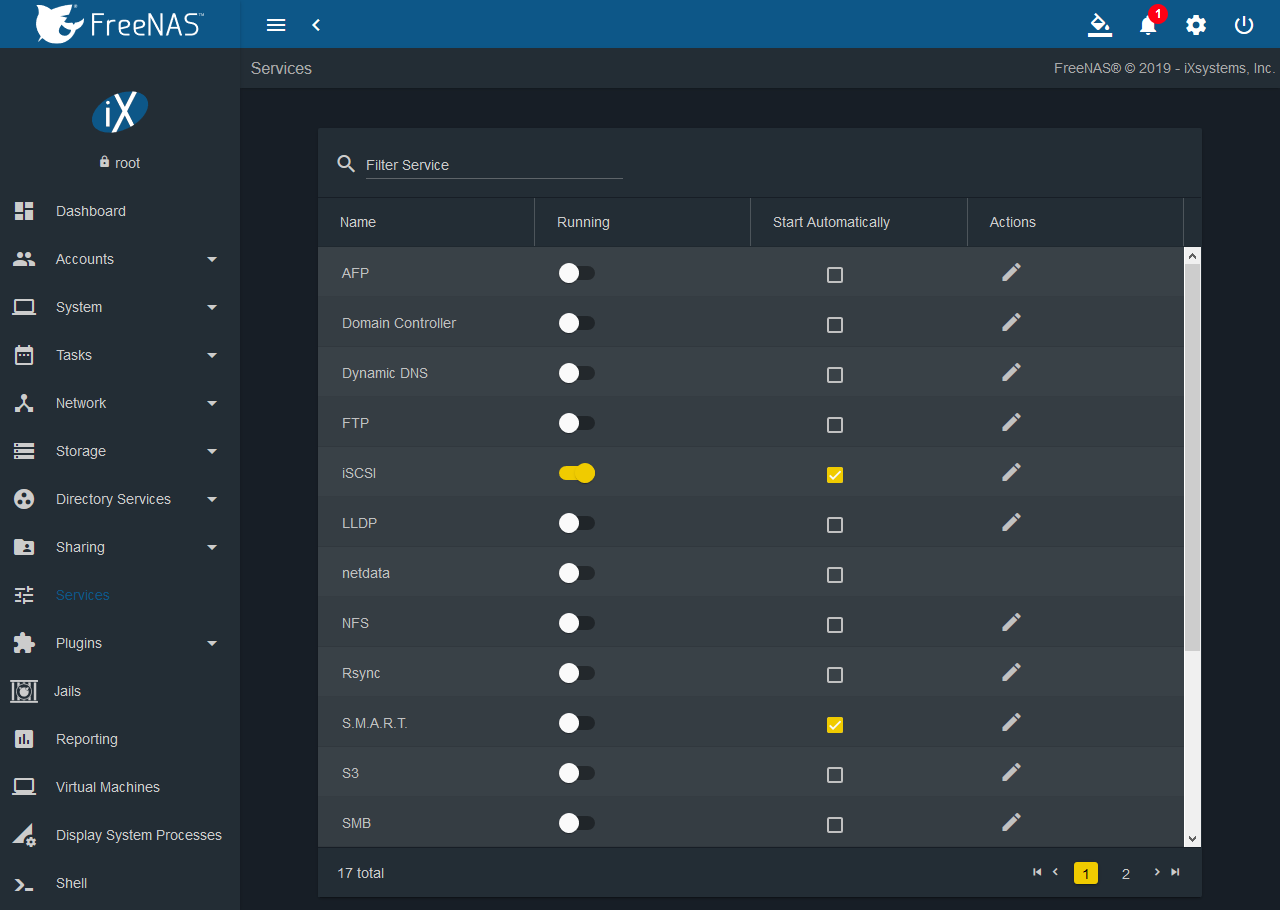Image resolution: width=1280 pixels, height=910 pixels.
Task: Click the iX systems logo
Action: pos(120,112)
